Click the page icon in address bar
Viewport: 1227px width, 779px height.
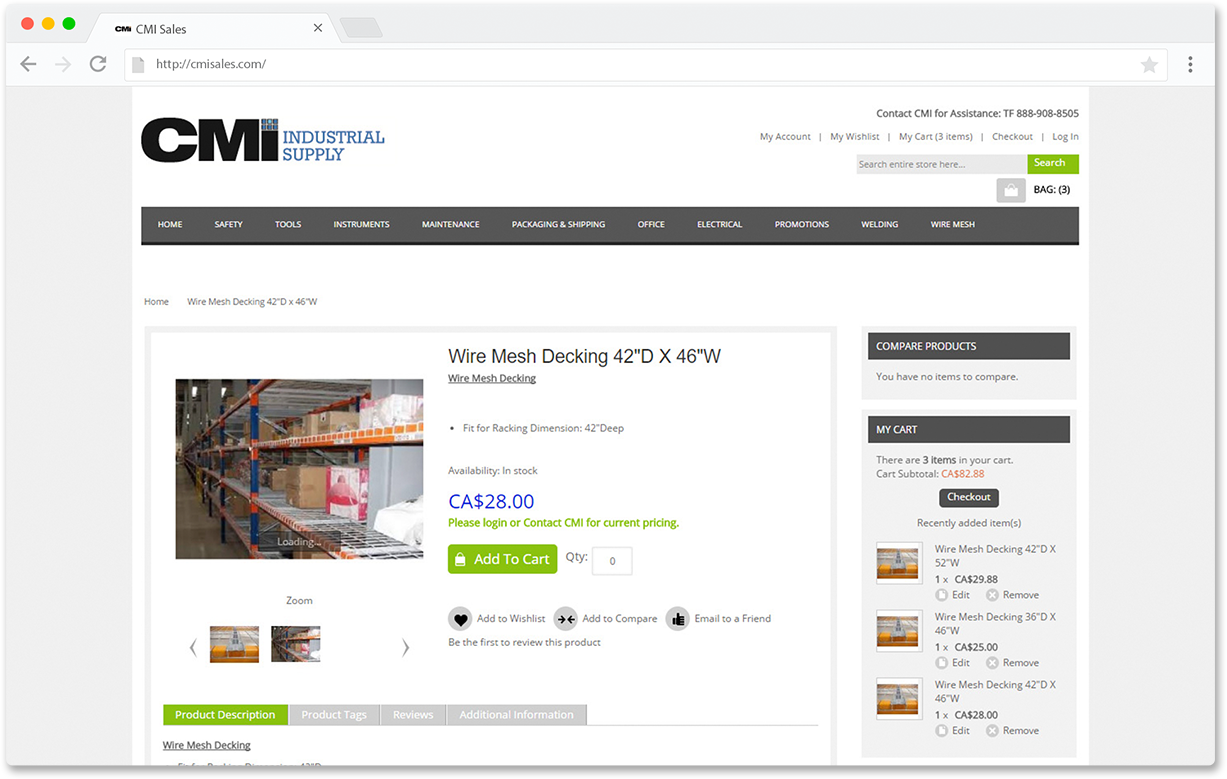click(x=140, y=64)
